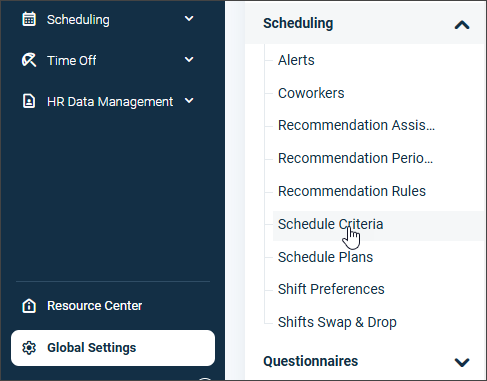The width and height of the screenshot is (487, 381).
Task: Go to Shift Preferences
Action: [x=331, y=289]
